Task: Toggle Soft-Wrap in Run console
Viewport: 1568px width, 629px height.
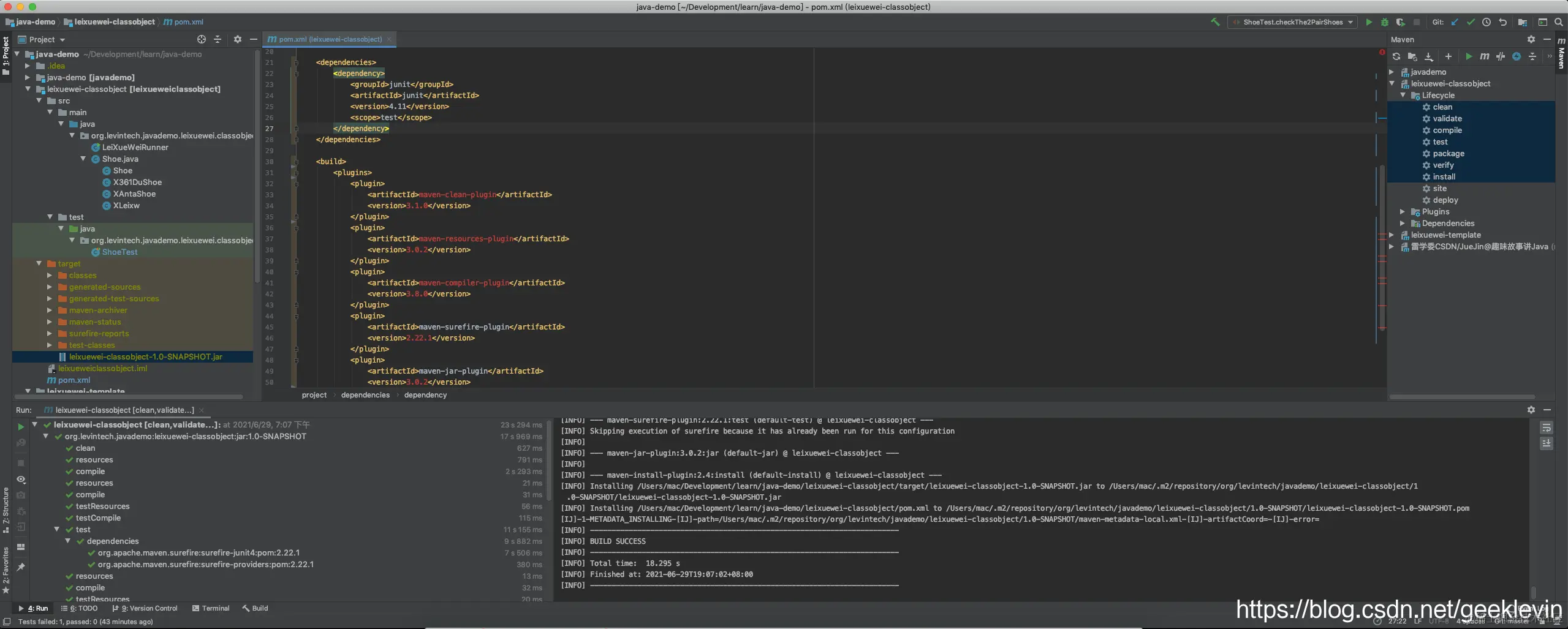Action: [x=1547, y=427]
